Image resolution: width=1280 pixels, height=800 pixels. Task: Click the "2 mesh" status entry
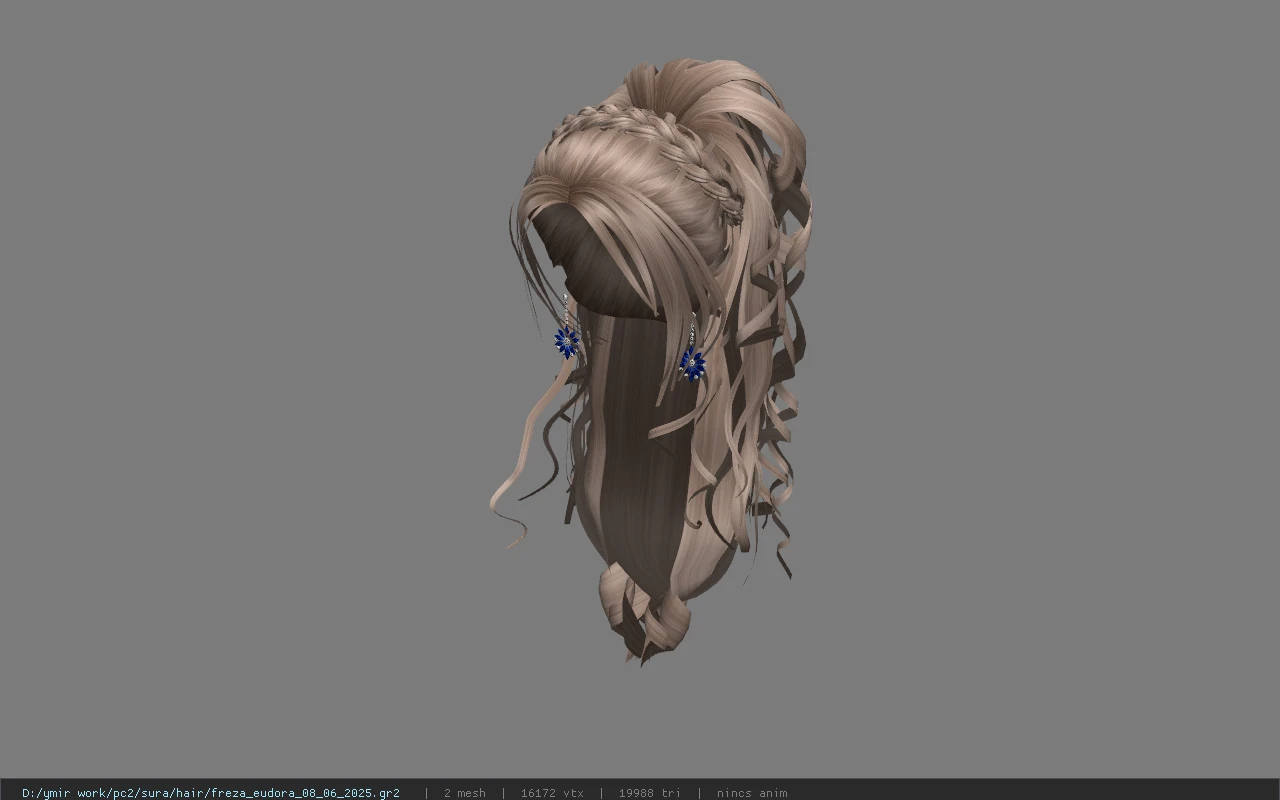point(465,793)
